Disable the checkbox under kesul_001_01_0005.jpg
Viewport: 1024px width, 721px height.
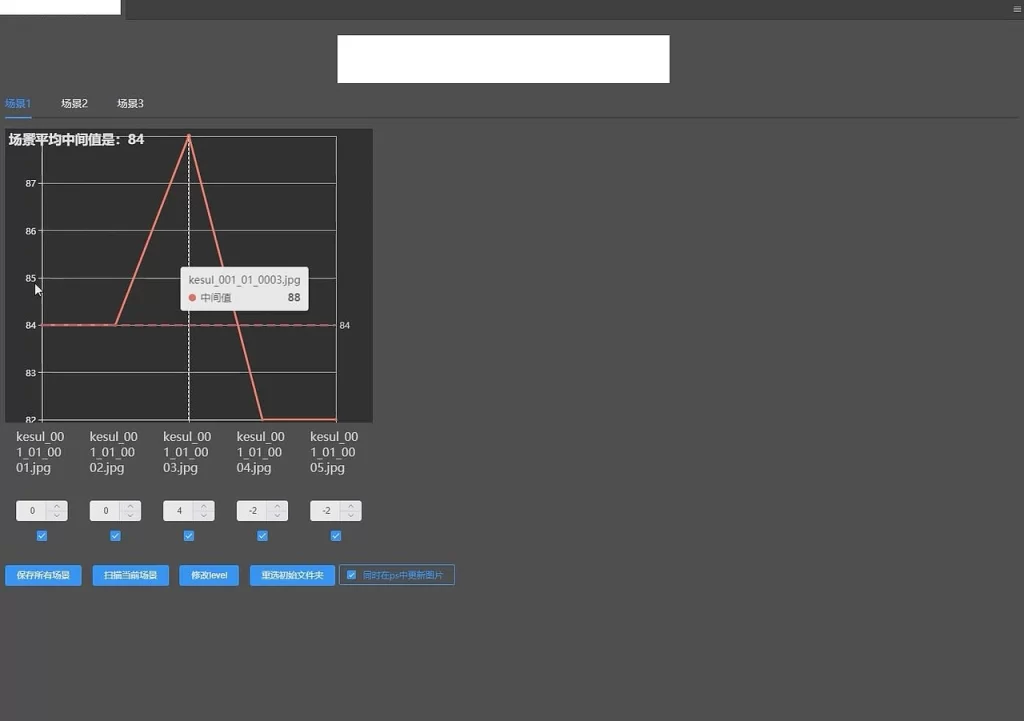coord(336,536)
